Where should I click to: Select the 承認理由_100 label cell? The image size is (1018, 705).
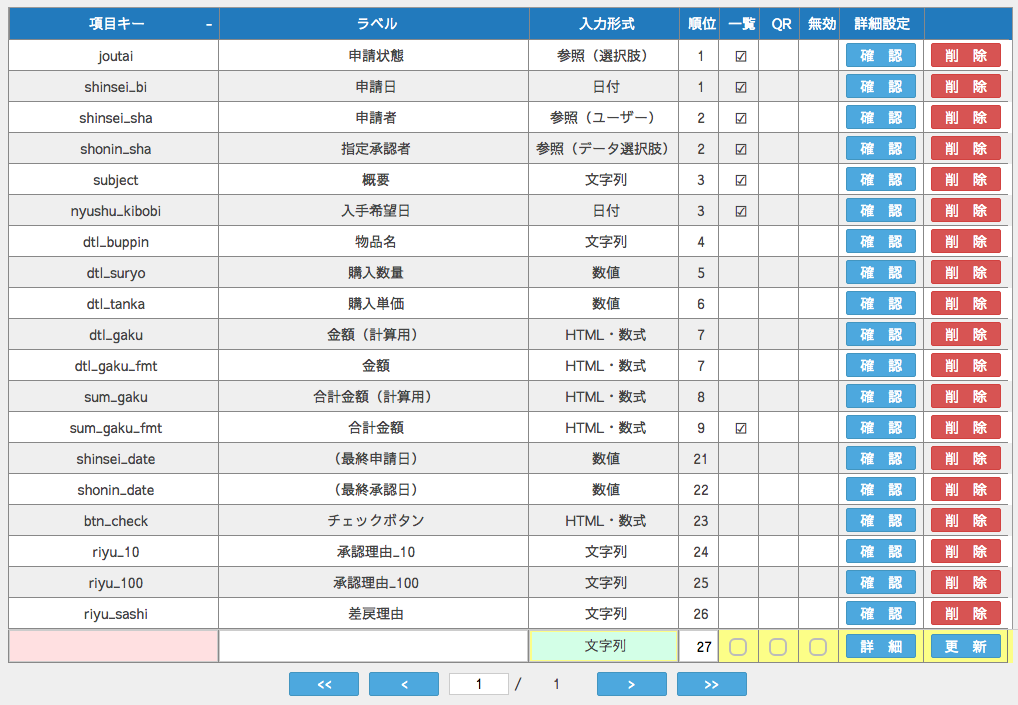(375, 582)
